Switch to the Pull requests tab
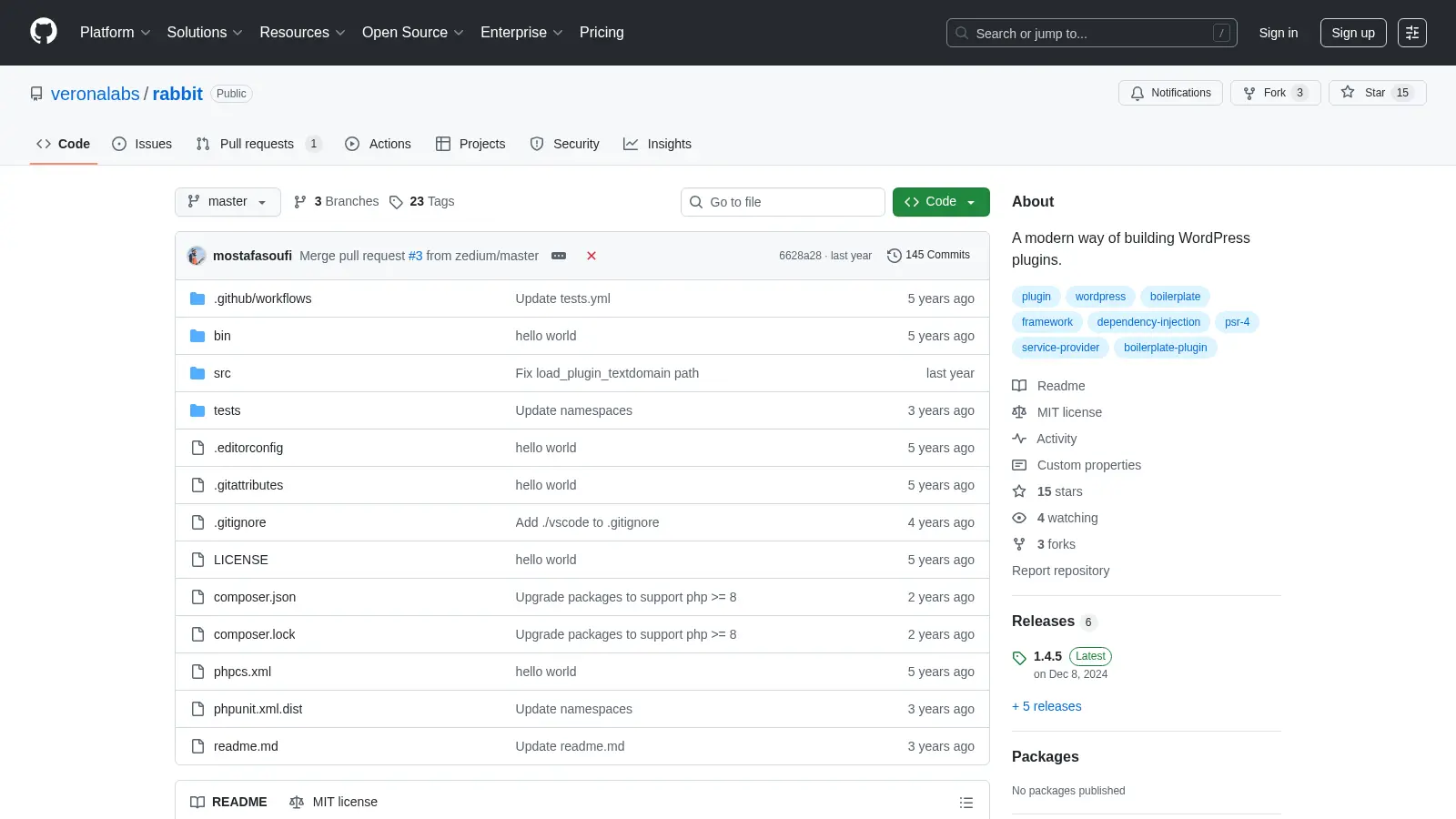 [258, 144]
